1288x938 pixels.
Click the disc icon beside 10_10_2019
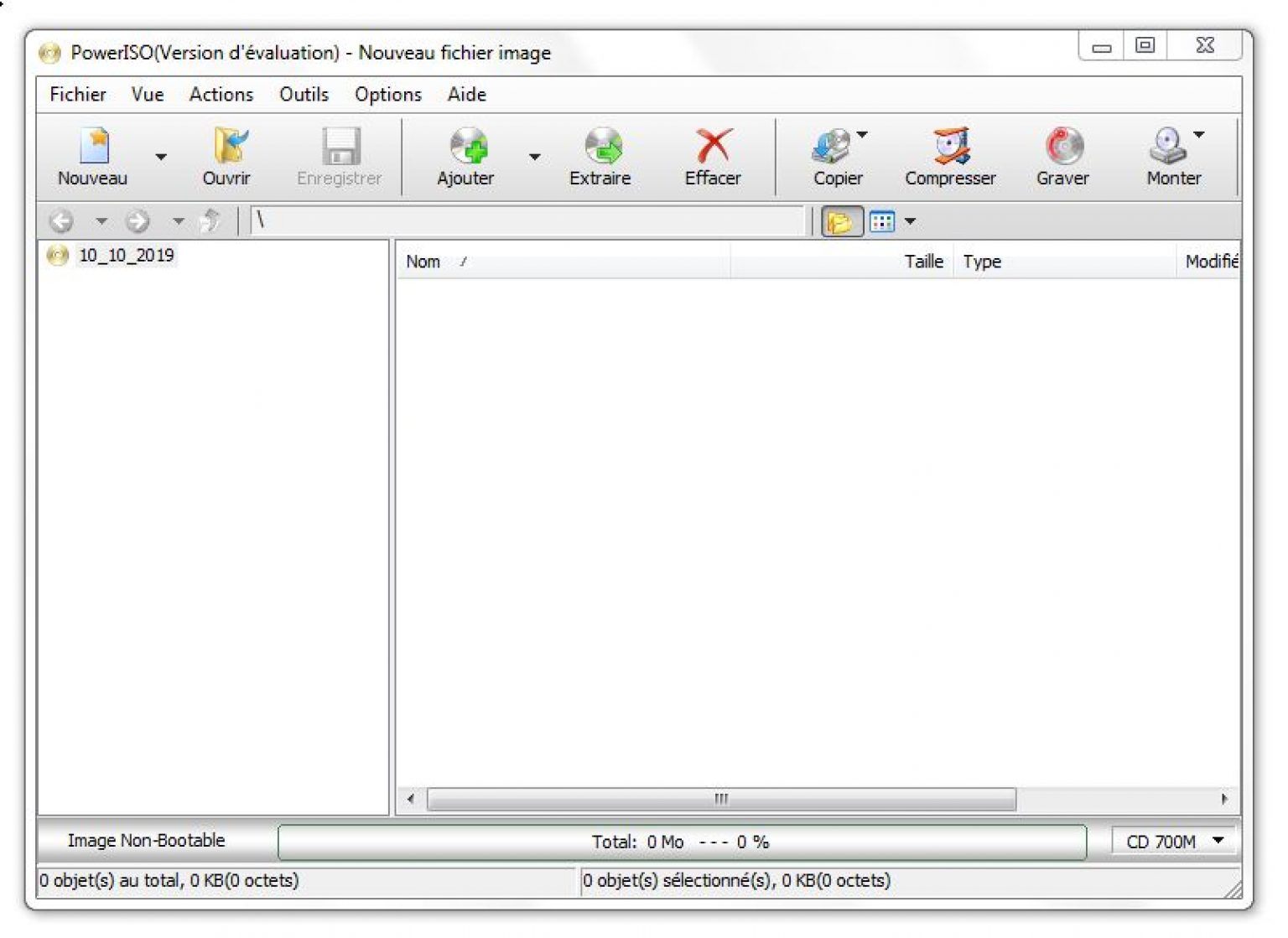point(58,256)
